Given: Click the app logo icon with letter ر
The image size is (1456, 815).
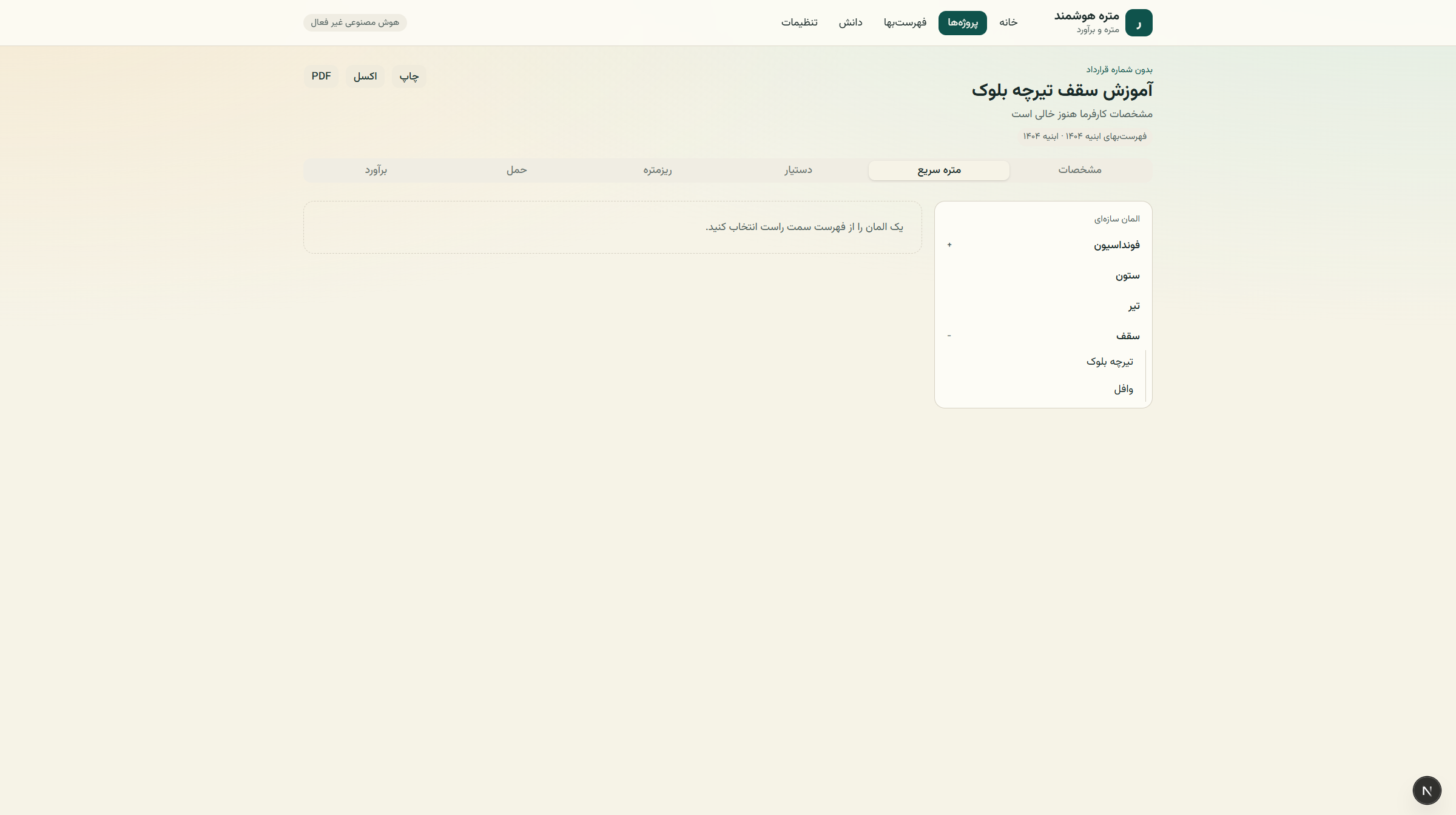Looking at the screenshot, I should click(x=1139, y=23).
